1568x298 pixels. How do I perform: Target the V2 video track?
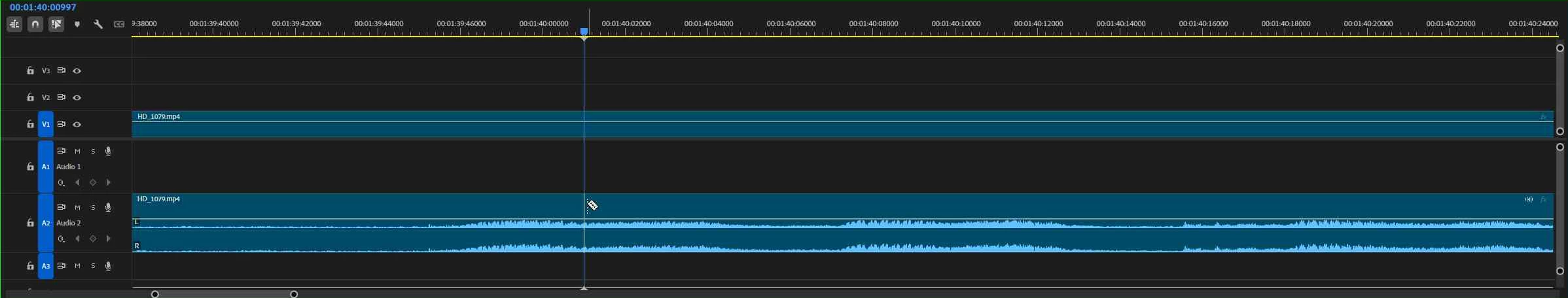[46, 97]
